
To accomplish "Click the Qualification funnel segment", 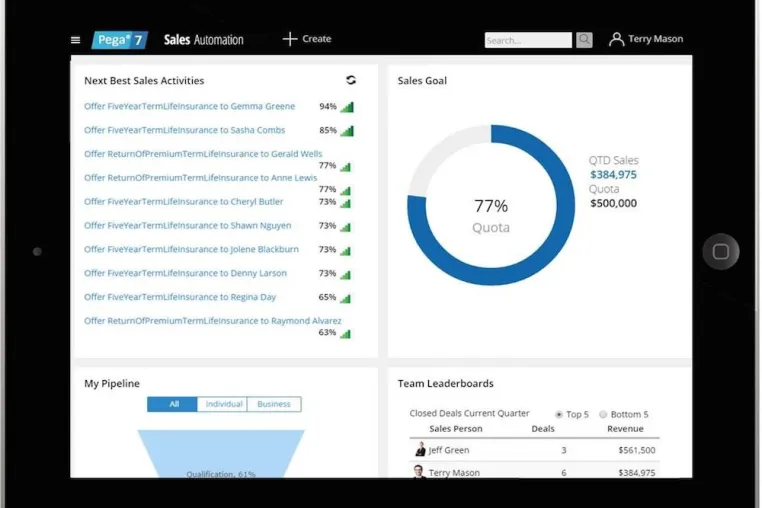I will [x=221, y=453].
